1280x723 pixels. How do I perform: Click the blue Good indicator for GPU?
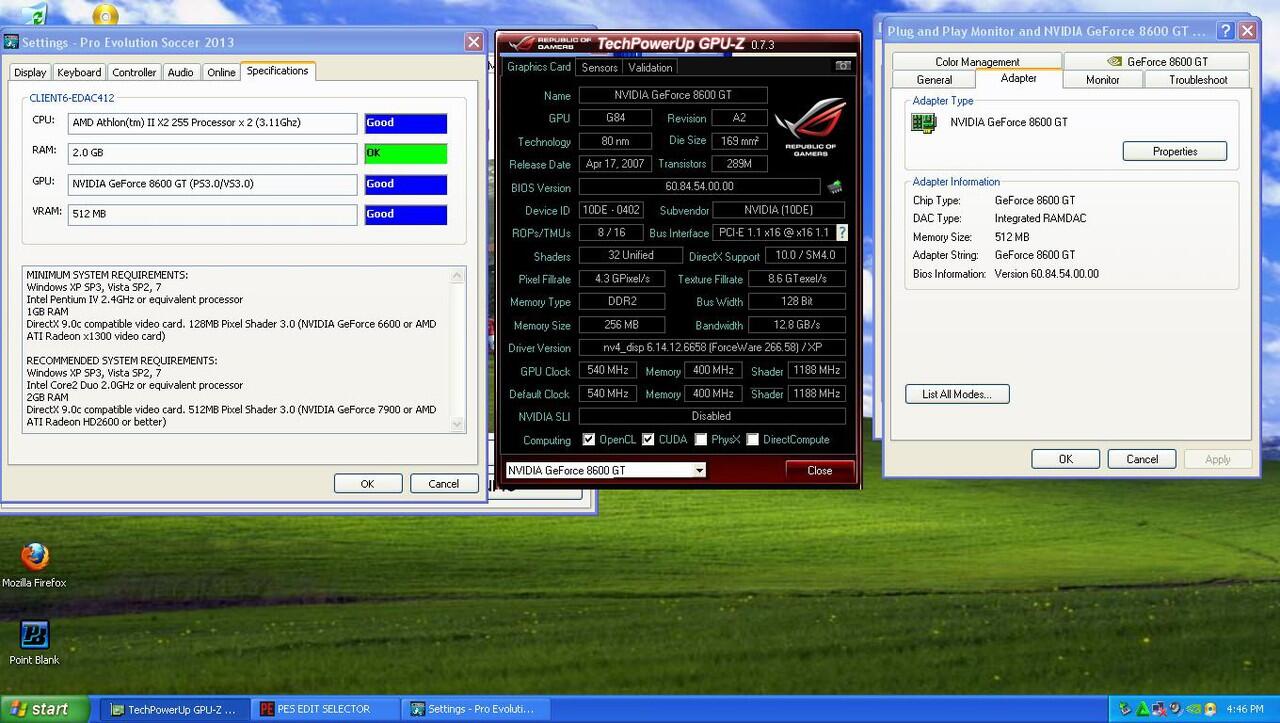click(x=406, y=184)
